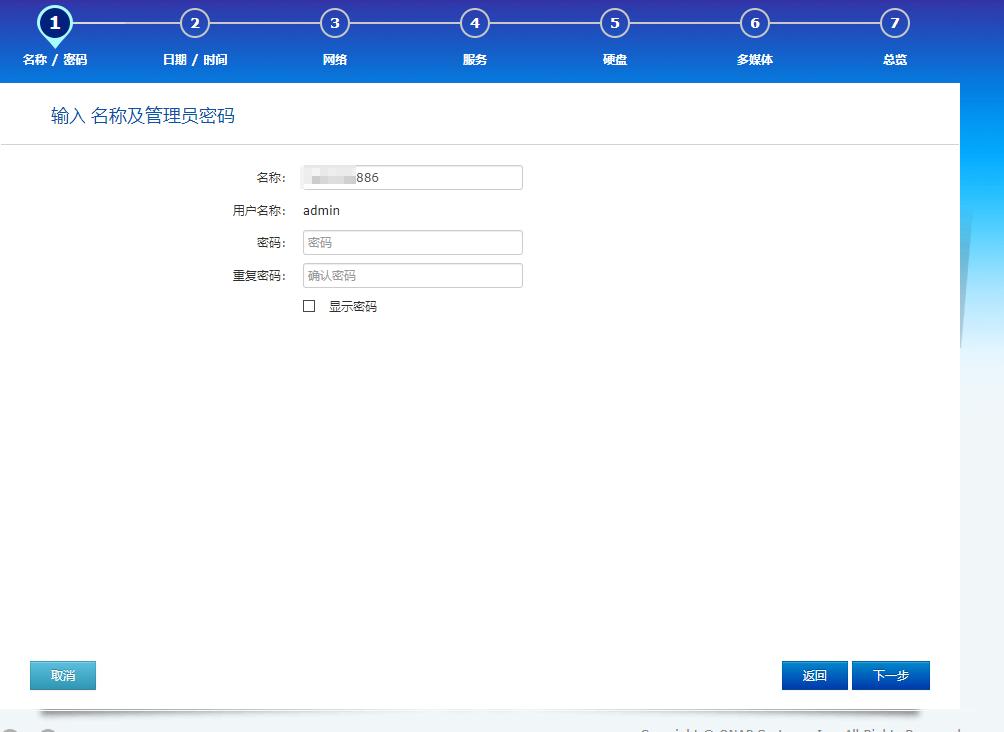1004x732 pixels.
Task: Click the 重复密码 confirm password field
Action: (412, 275)
